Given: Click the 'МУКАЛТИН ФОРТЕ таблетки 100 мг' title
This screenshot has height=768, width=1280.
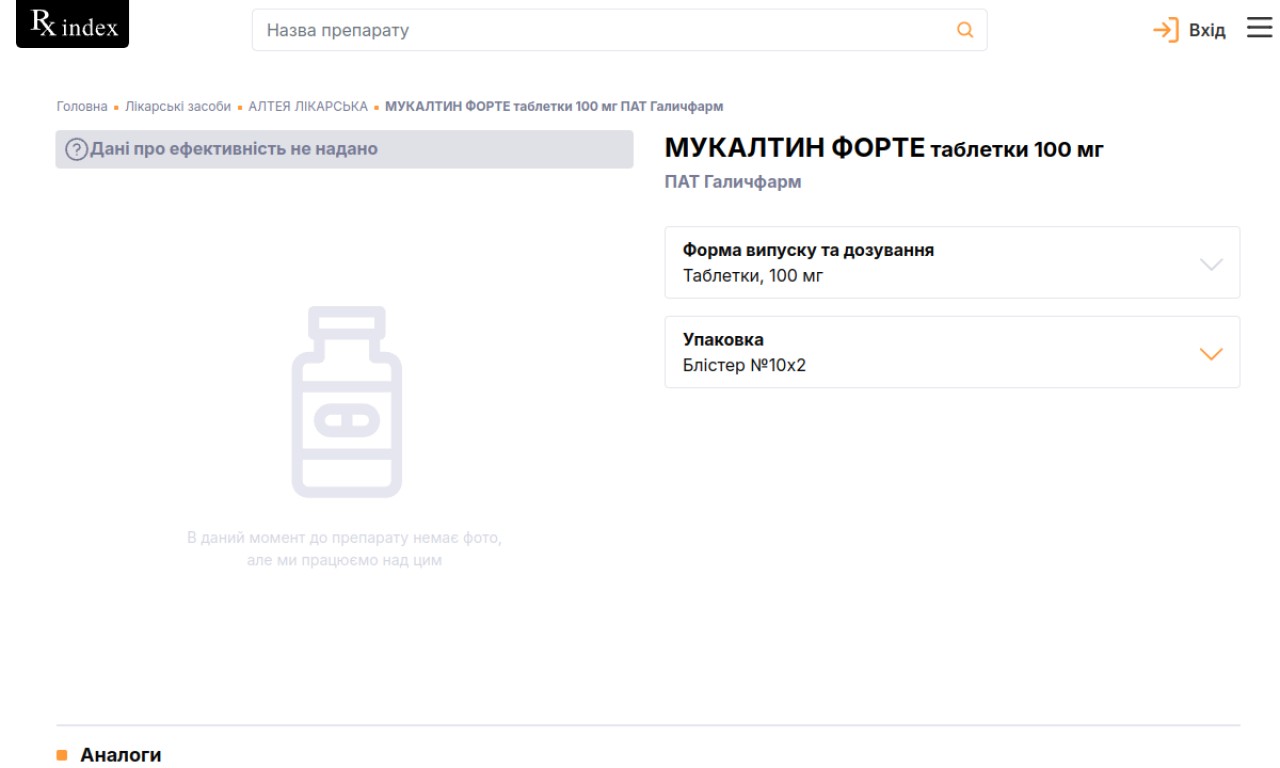Looking at the screenshot, I should tap(884, 150).
